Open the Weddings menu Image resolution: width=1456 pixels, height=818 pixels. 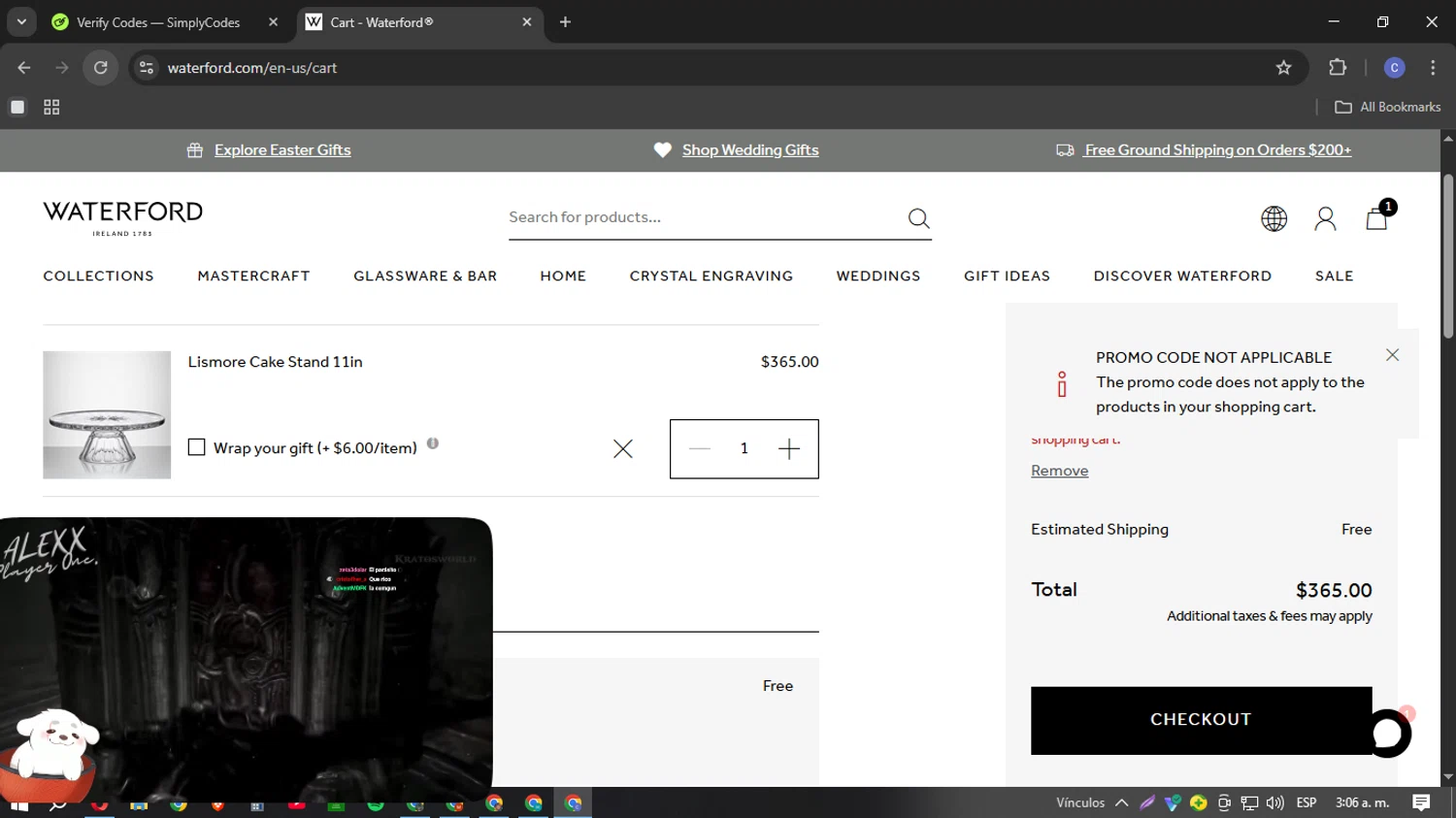pos(878,276)
